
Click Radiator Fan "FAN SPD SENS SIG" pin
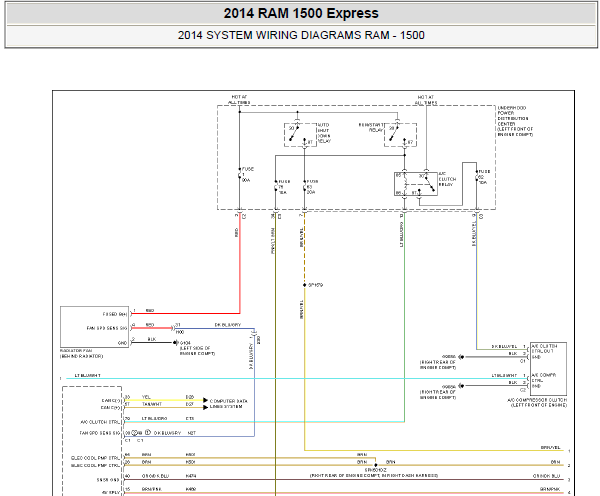coord(107,328)
